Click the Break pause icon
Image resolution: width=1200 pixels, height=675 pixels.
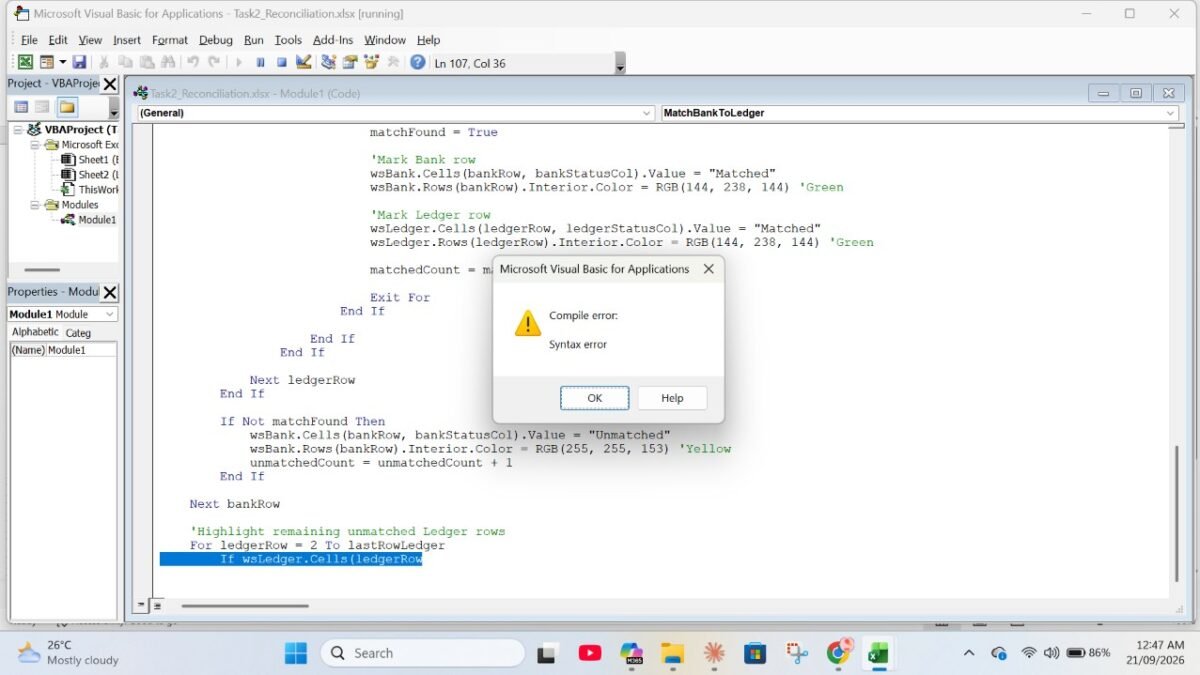point(260,62)
